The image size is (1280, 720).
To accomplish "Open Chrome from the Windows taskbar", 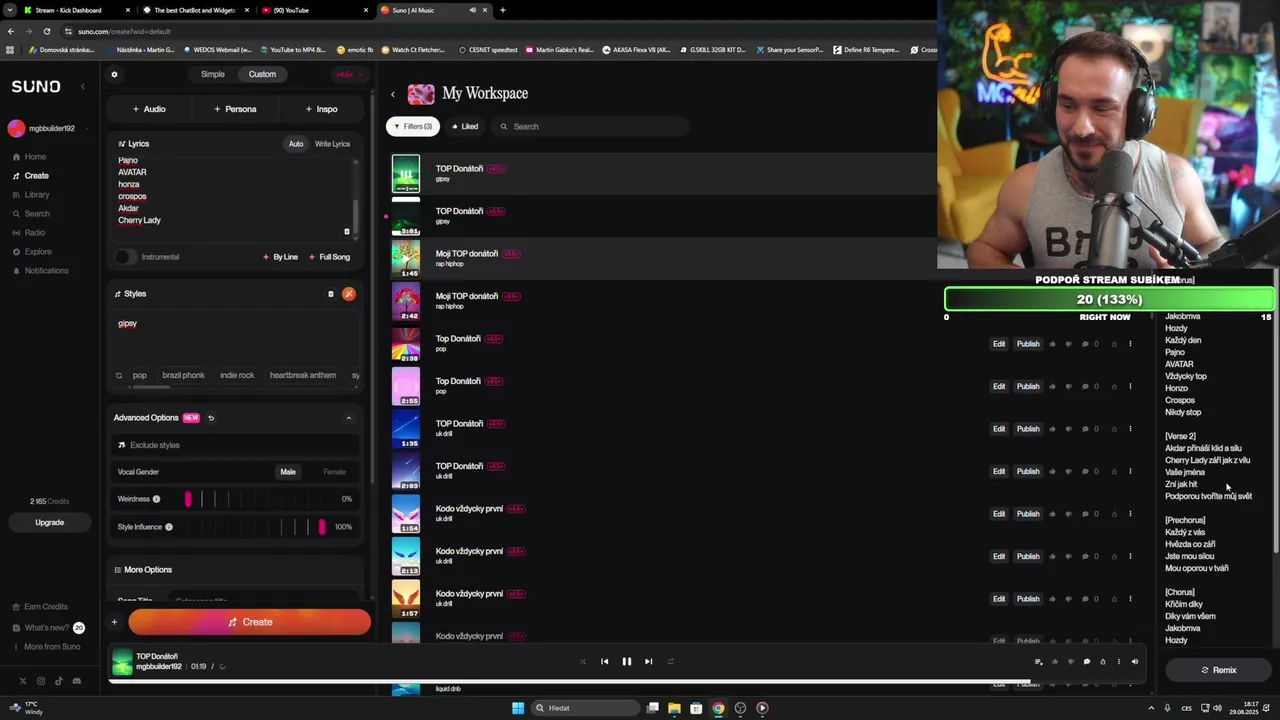I will 718,708.
